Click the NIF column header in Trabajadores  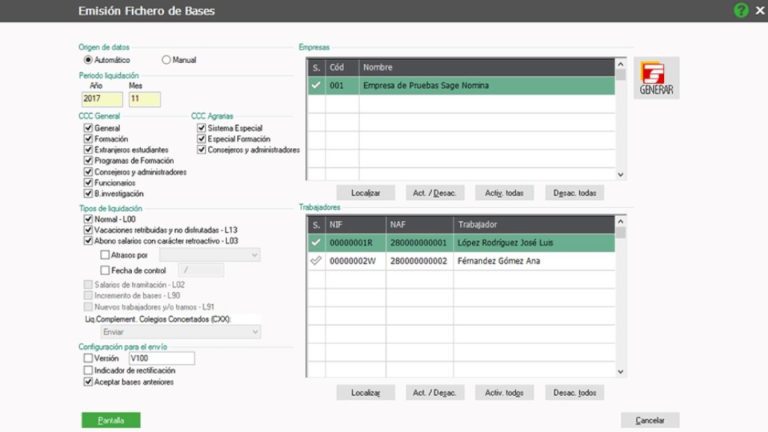[335, 224]
